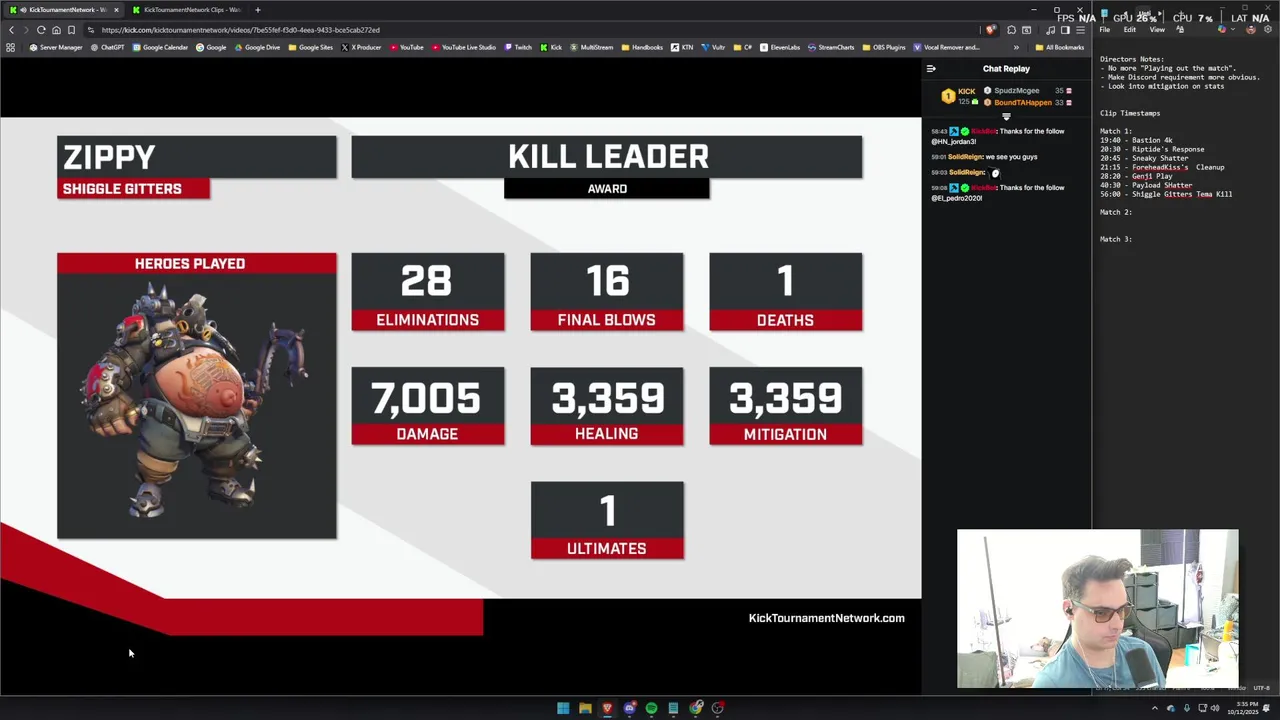Click 'Bastion 4k' timestamp line
The width and height of the screenshot is (1280, 720).
tap(1136, 141)
